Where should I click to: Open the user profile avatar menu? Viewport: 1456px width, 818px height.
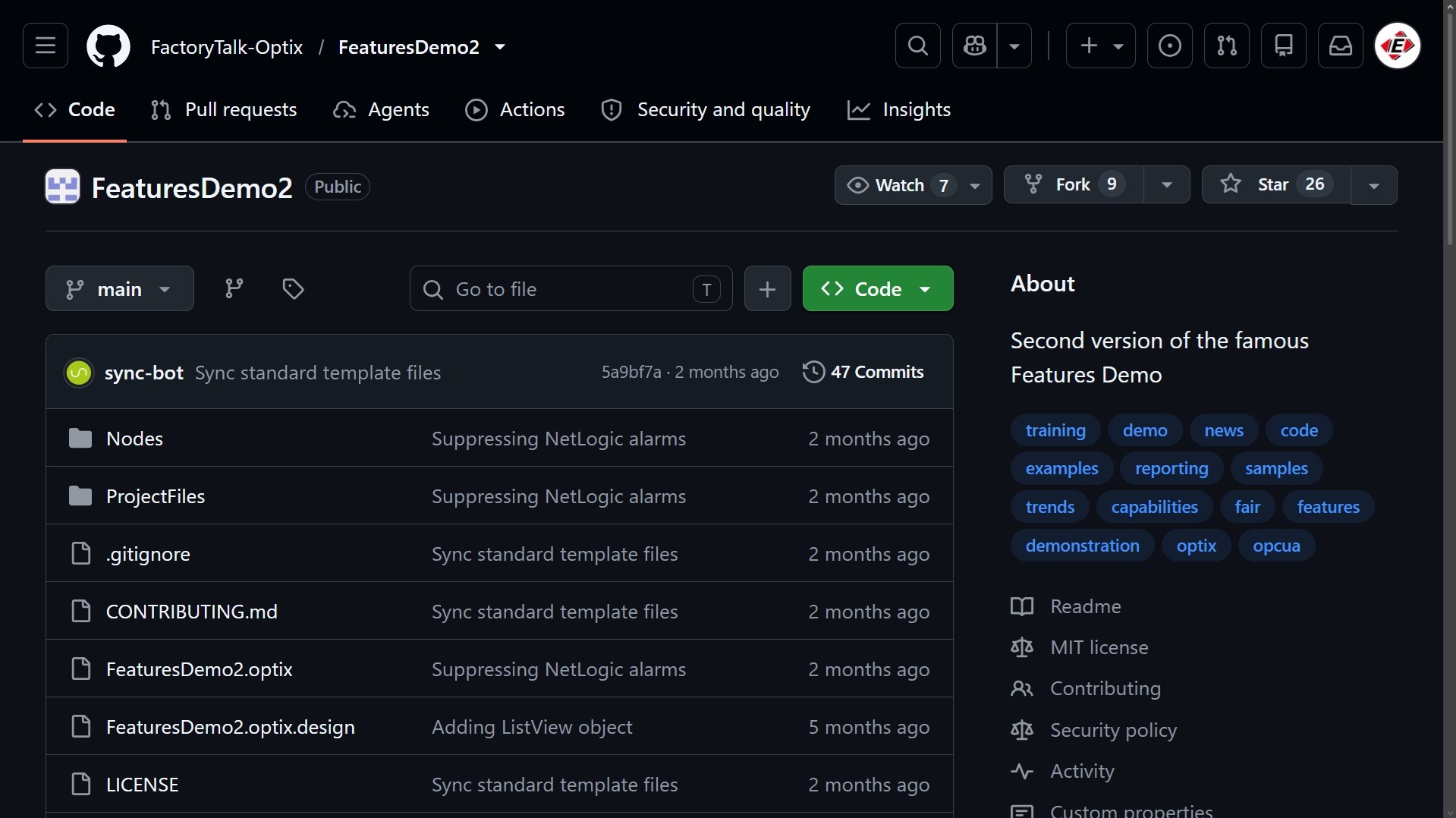1398,46
